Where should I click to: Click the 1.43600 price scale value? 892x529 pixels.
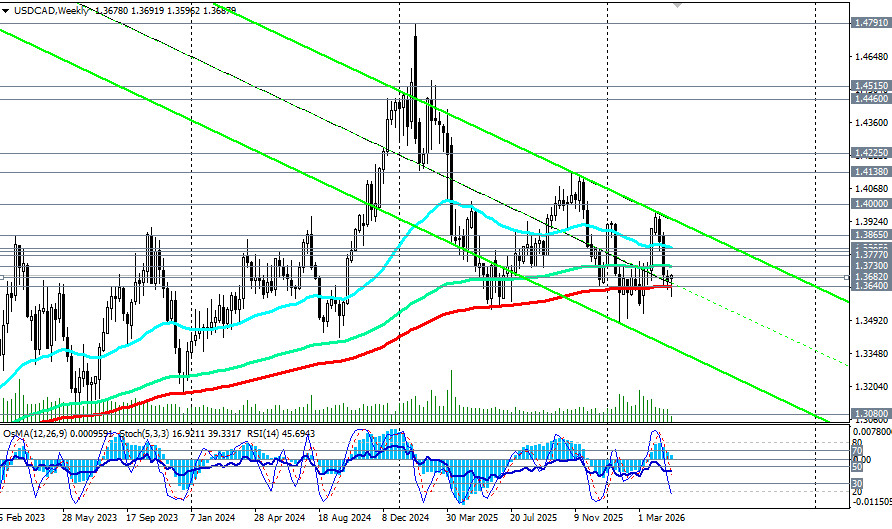872,122
